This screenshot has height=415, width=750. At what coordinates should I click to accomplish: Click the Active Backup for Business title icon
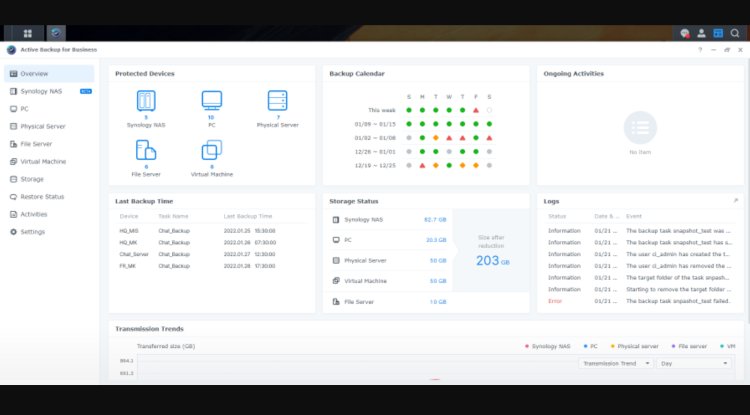(11, 50)
